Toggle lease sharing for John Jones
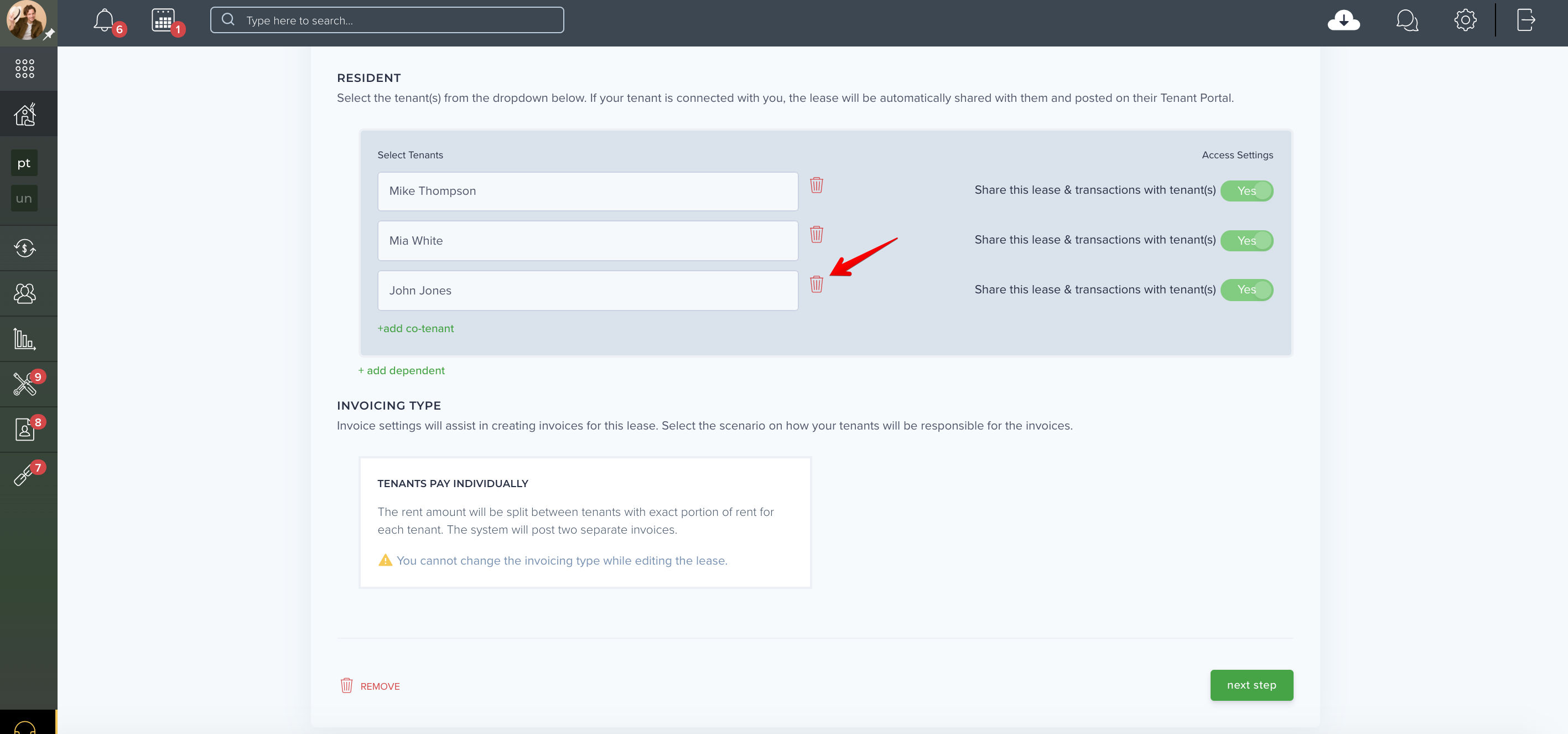The width and height of the screenshot is (1568, 734). pos(1247,290)
